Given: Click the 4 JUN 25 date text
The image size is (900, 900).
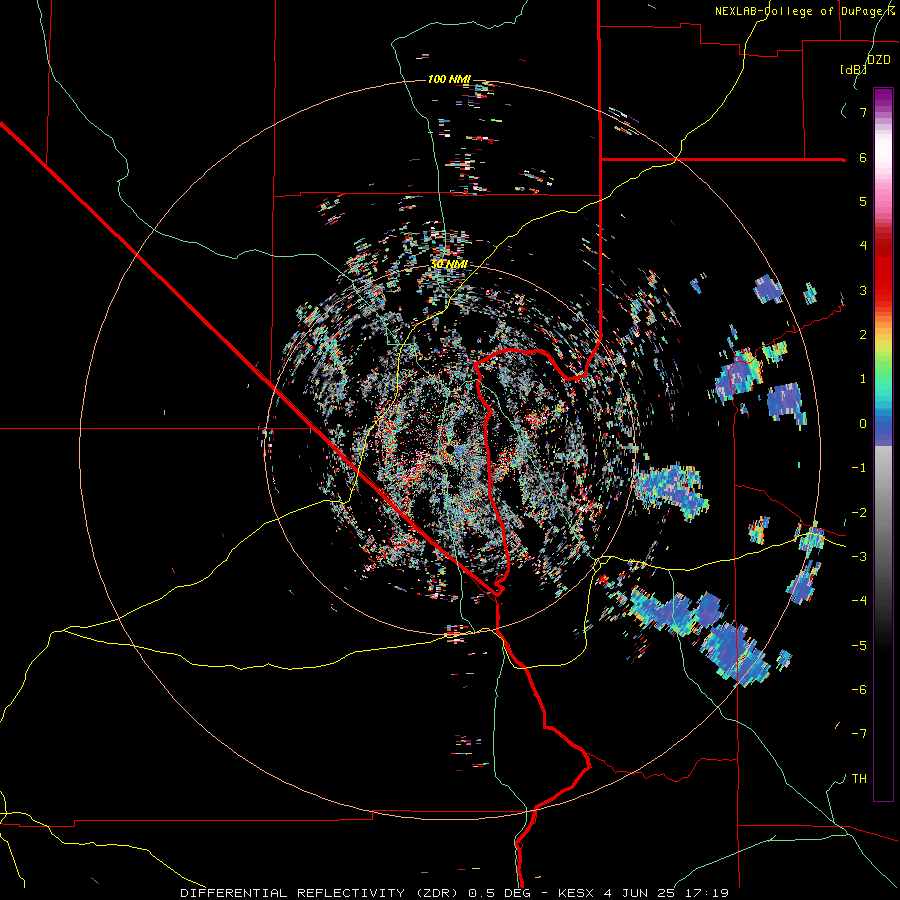Looking at the screenshot, I should [639, 893].
